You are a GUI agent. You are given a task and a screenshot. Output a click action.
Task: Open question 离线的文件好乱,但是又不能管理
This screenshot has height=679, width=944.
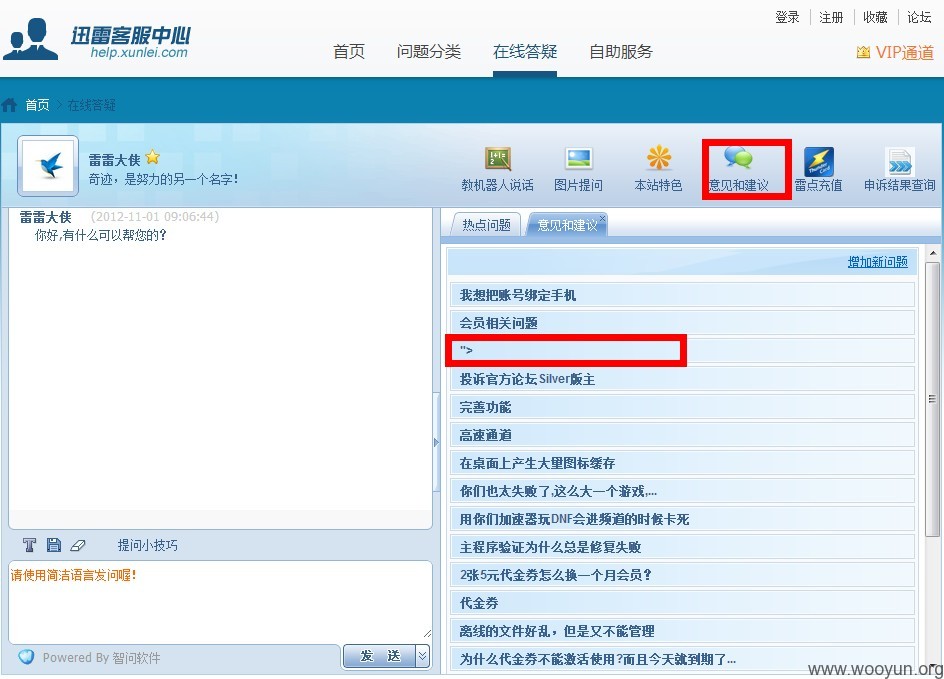(682, 631)
